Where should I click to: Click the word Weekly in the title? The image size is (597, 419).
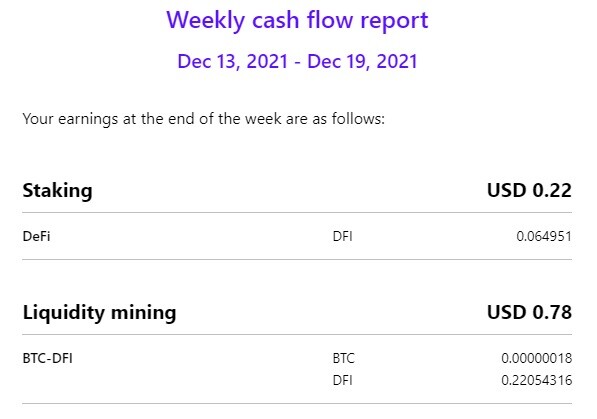click(206, 20)
